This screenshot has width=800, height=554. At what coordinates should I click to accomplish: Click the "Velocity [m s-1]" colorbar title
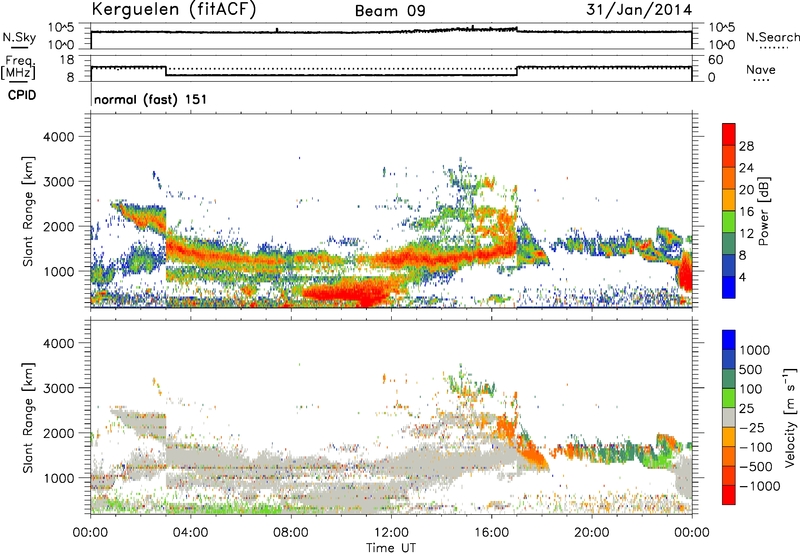click(790, 417)
